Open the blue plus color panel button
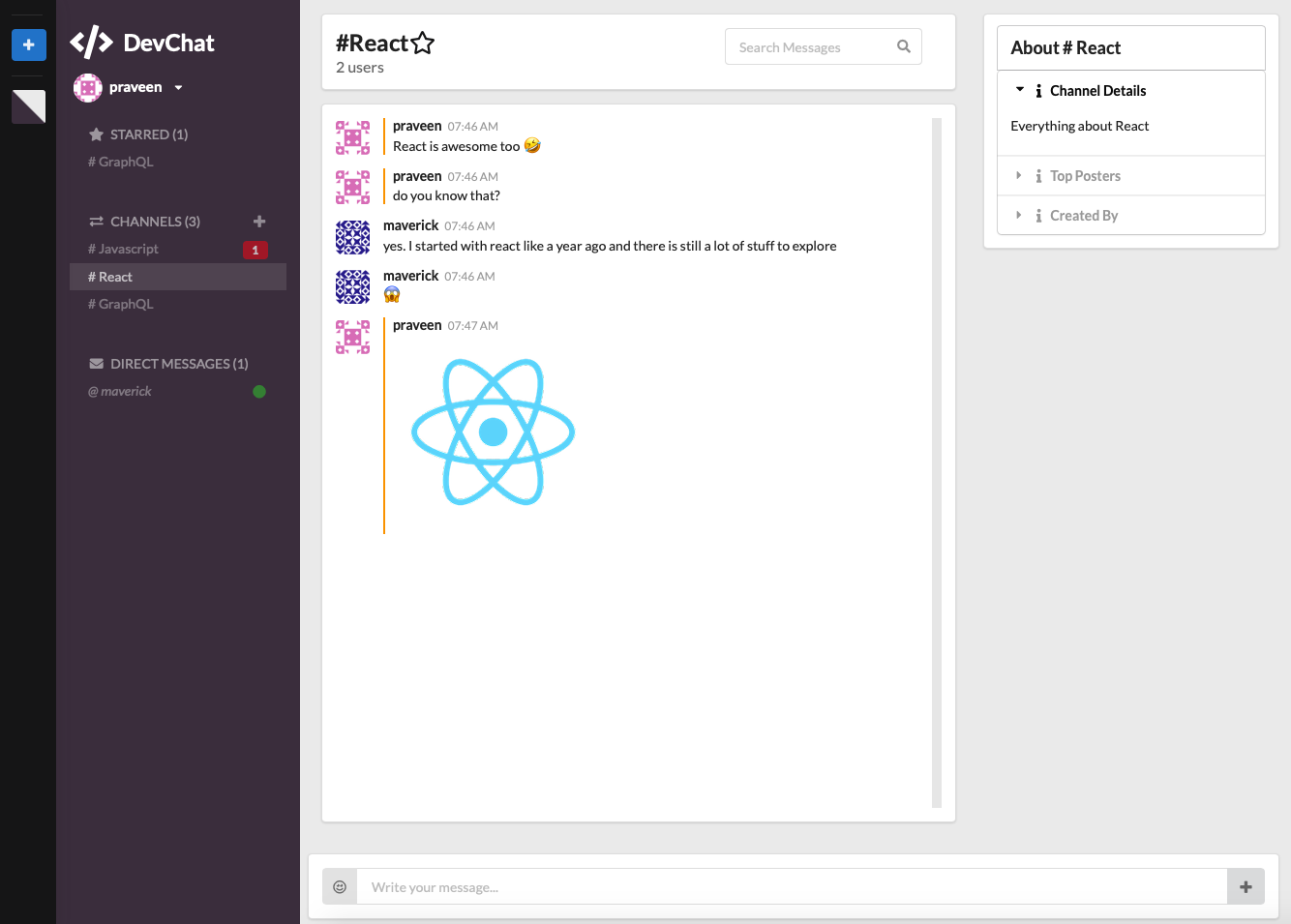Viewport: 1291px width, 924px height. 29,45
